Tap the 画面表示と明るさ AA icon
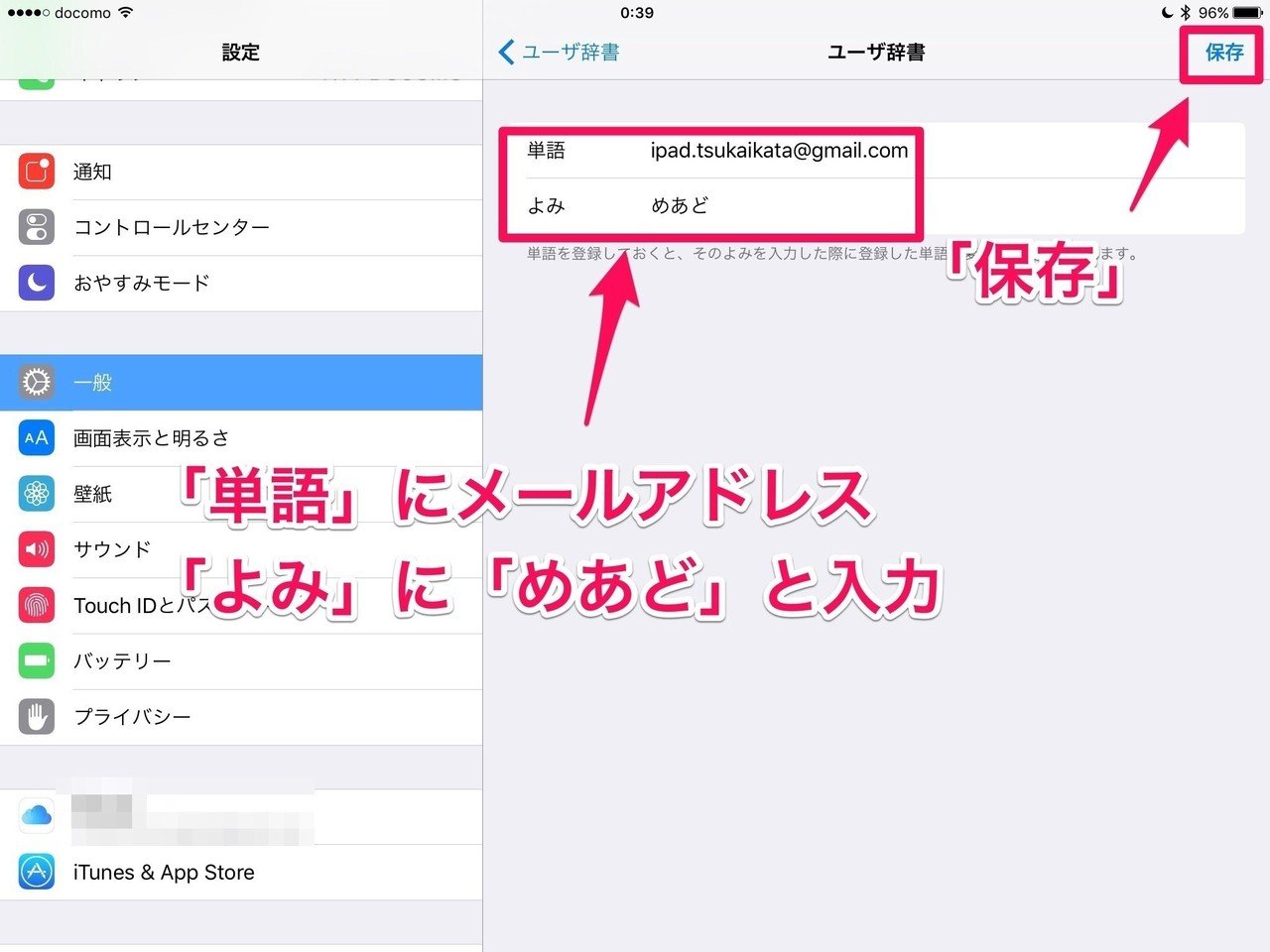Image resolution: width=1270 pixels, height=952 pixels. click(x=37, y=437)
